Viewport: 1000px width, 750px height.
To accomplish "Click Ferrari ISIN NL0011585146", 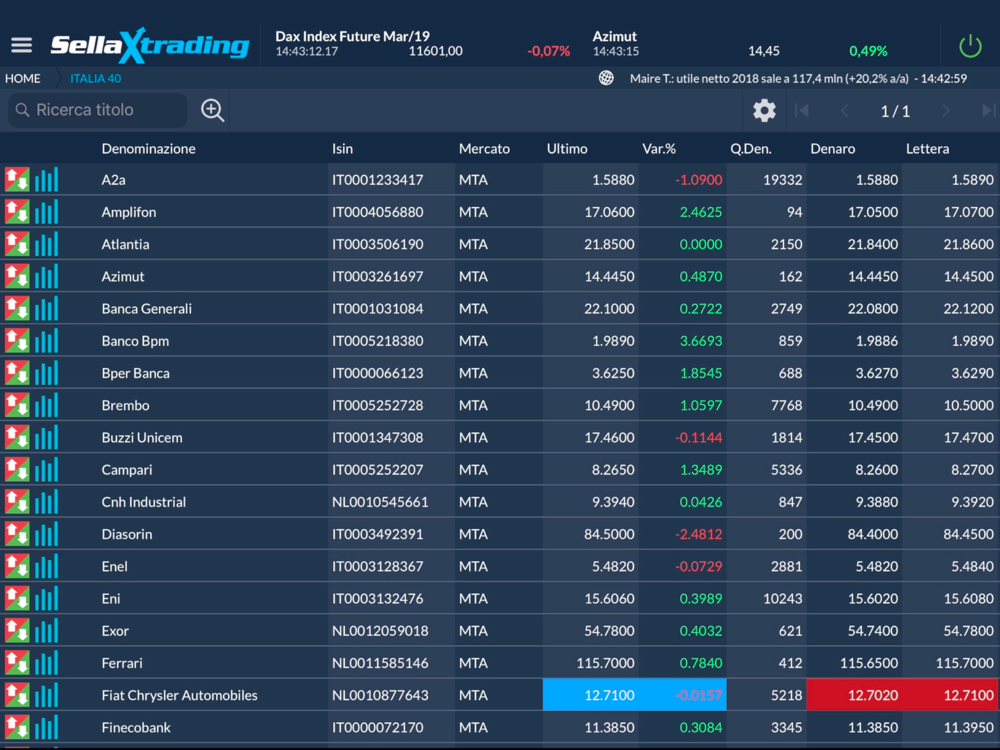I will click(x=380, y=663).
